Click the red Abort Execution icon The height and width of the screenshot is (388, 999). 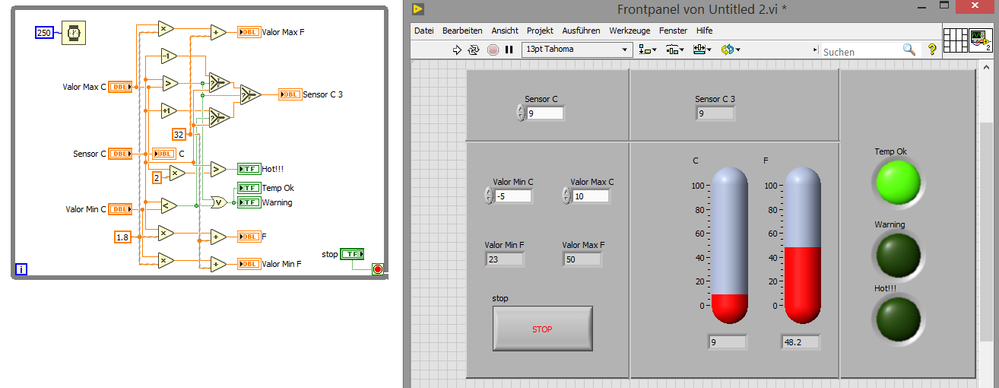point(492,50)
